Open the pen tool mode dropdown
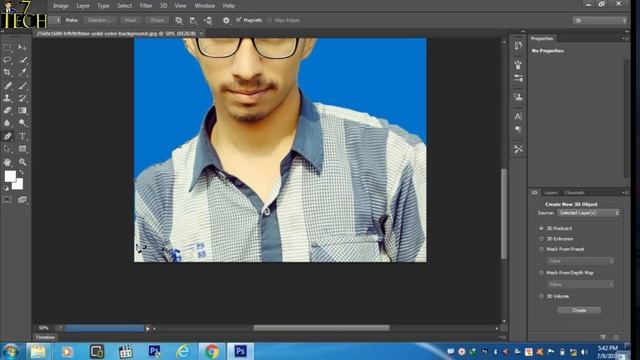The height and width of the screenshot is (360, 640). [x=56, y=20]
